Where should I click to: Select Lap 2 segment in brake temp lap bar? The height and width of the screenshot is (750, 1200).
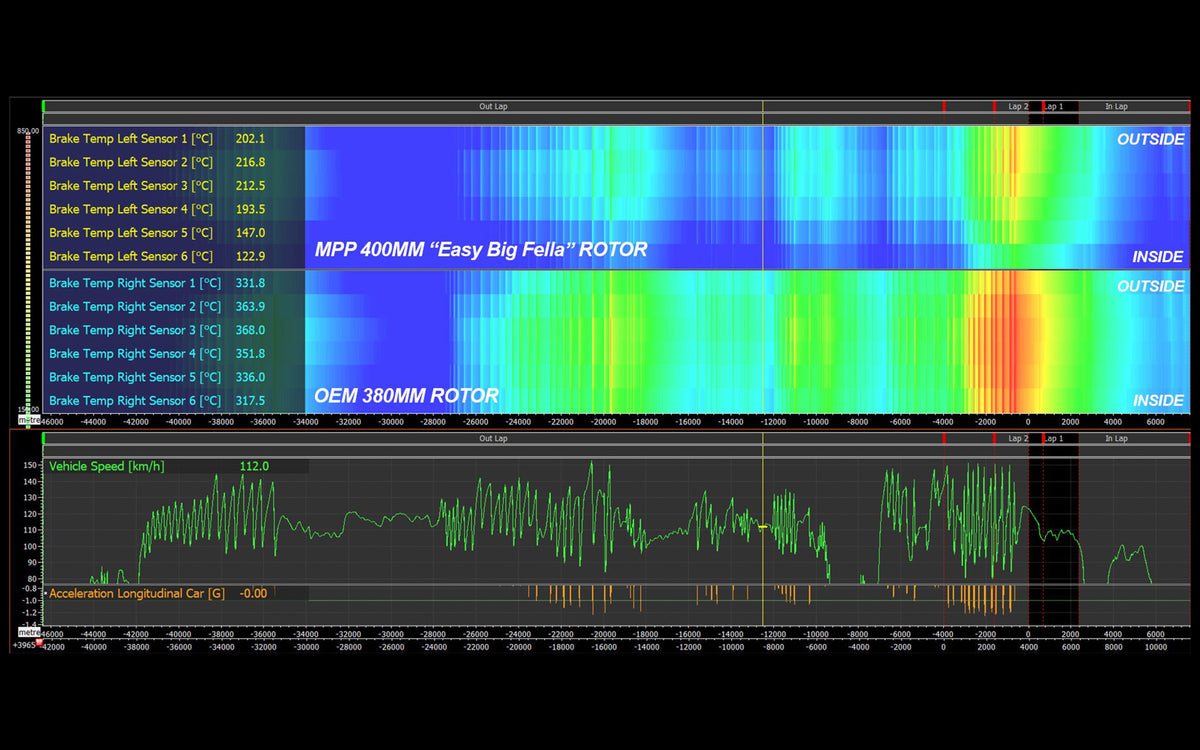point(1018,106)
